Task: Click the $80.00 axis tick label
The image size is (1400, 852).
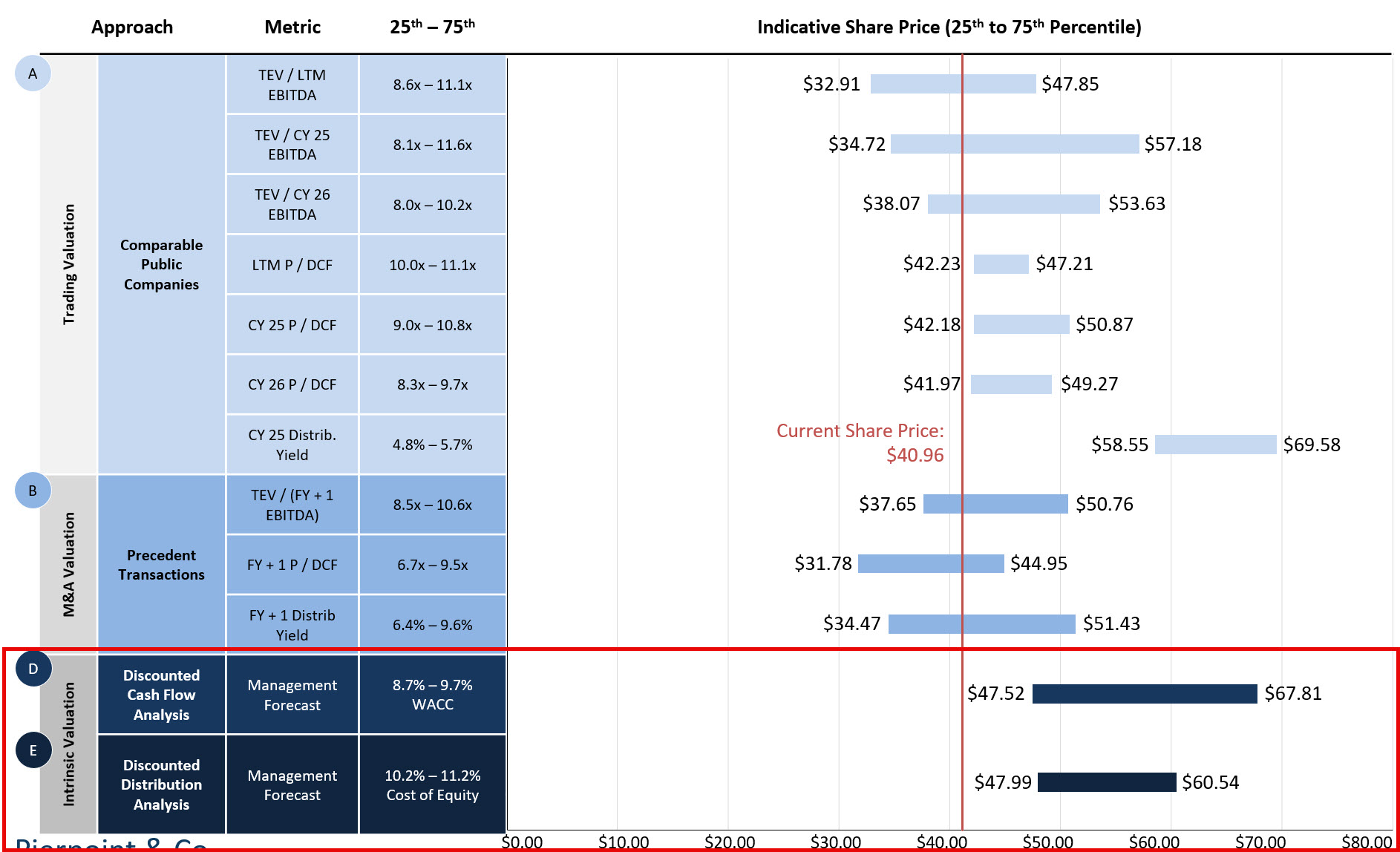Action: (x=1367, y=842)
